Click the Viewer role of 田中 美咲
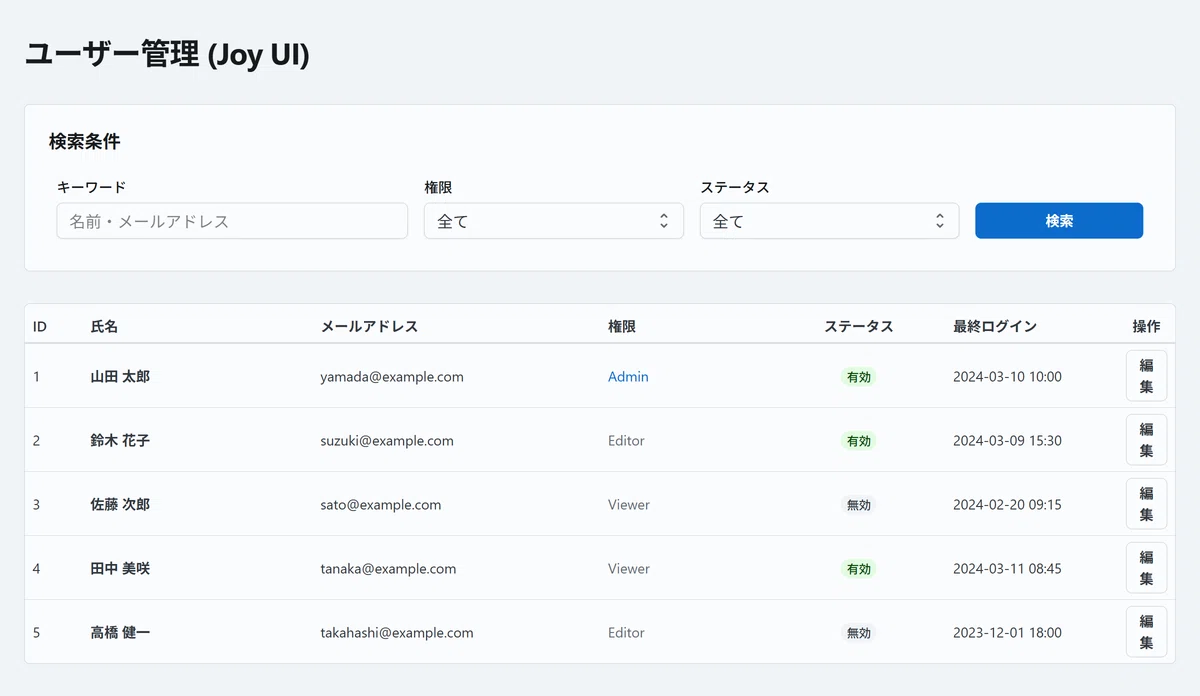This screenshot has height=696, width=1200. pyautogui.click(x=629, y=569)
